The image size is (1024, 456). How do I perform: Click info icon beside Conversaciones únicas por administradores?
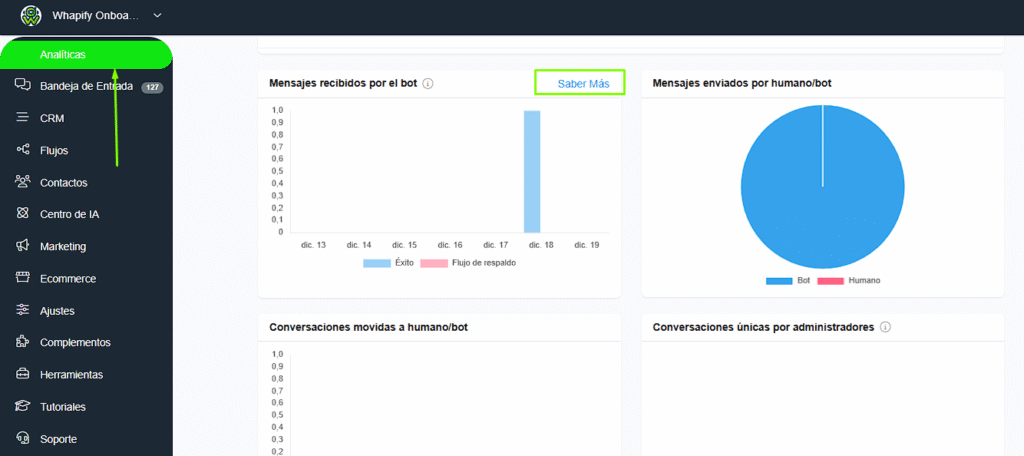point(886,327)
